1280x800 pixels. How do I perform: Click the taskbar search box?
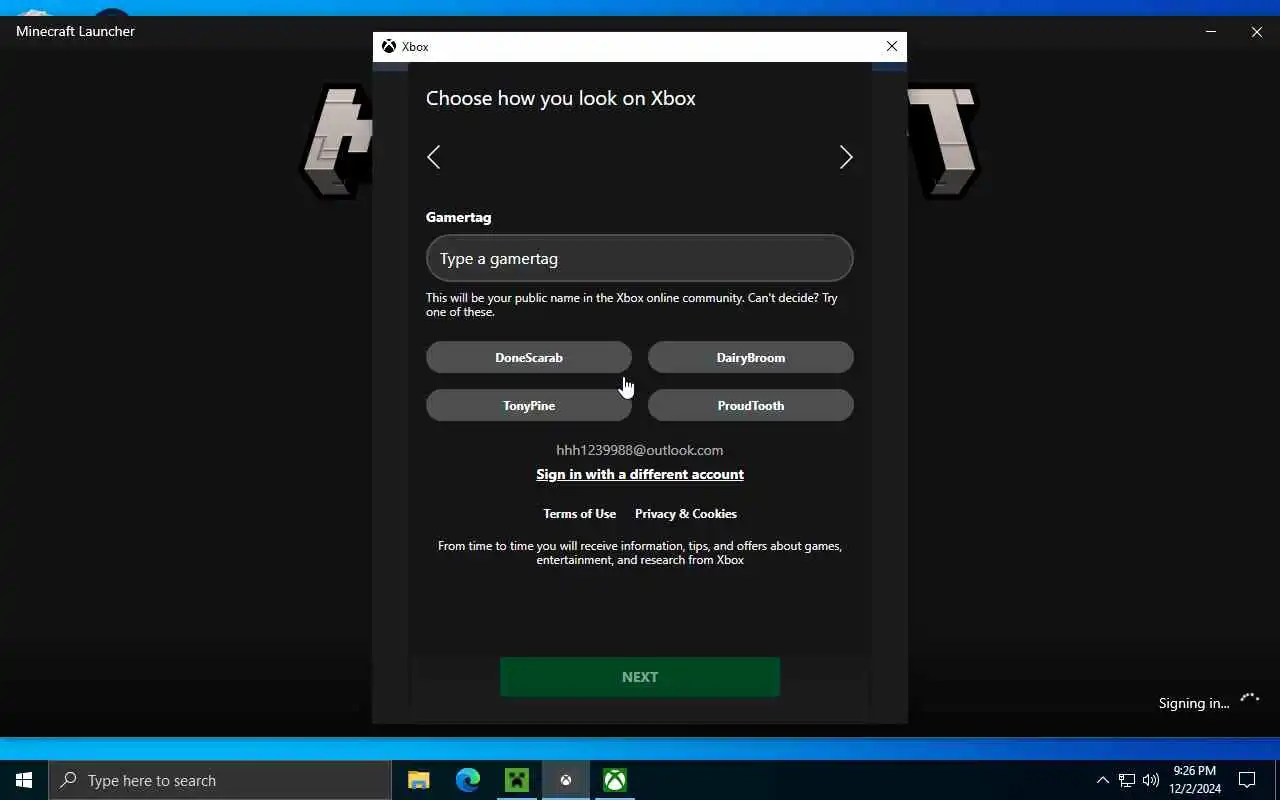(220, 780)
